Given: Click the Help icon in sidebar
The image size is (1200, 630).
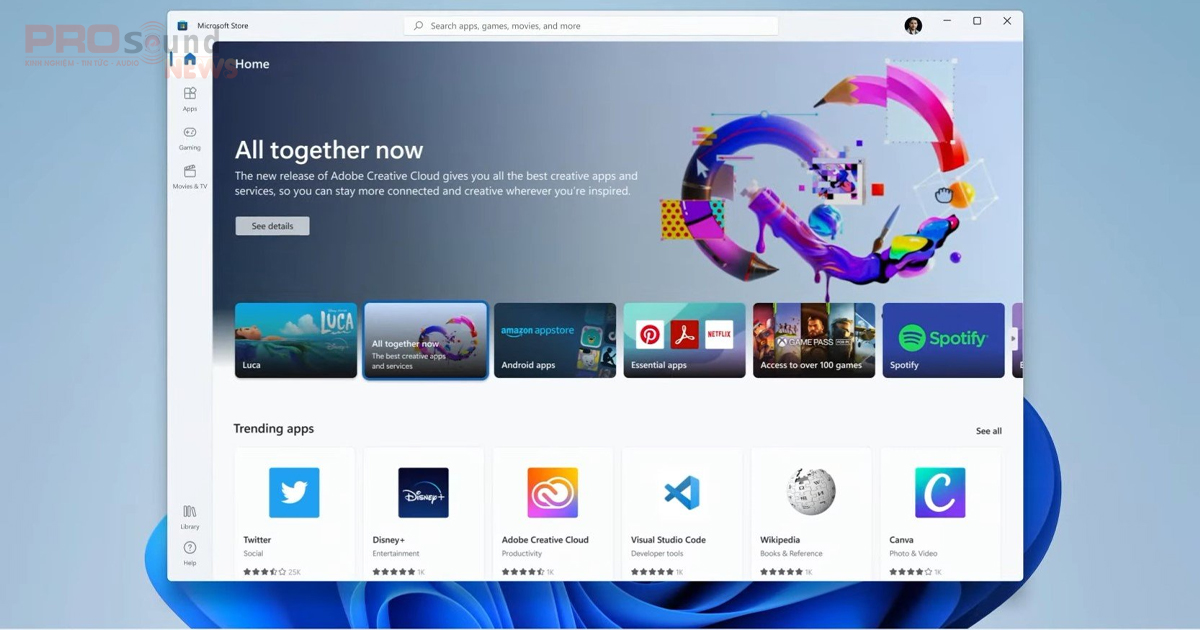Looking at the screenshot, I should coord(190,552).
